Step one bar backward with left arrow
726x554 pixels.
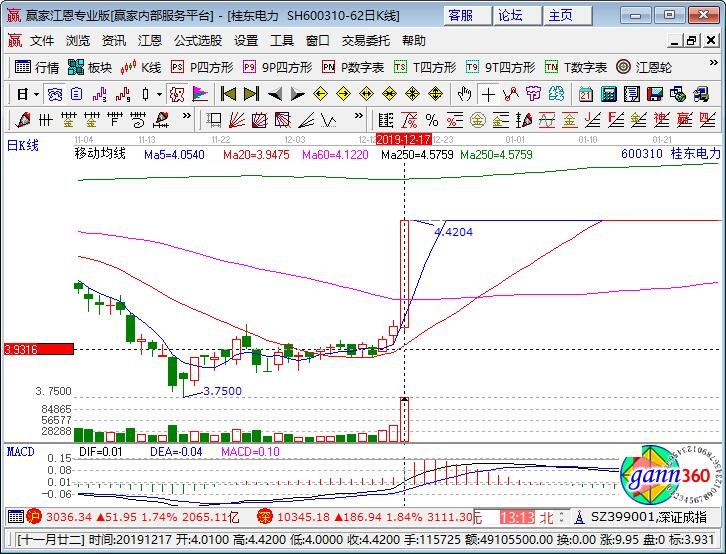275,95
